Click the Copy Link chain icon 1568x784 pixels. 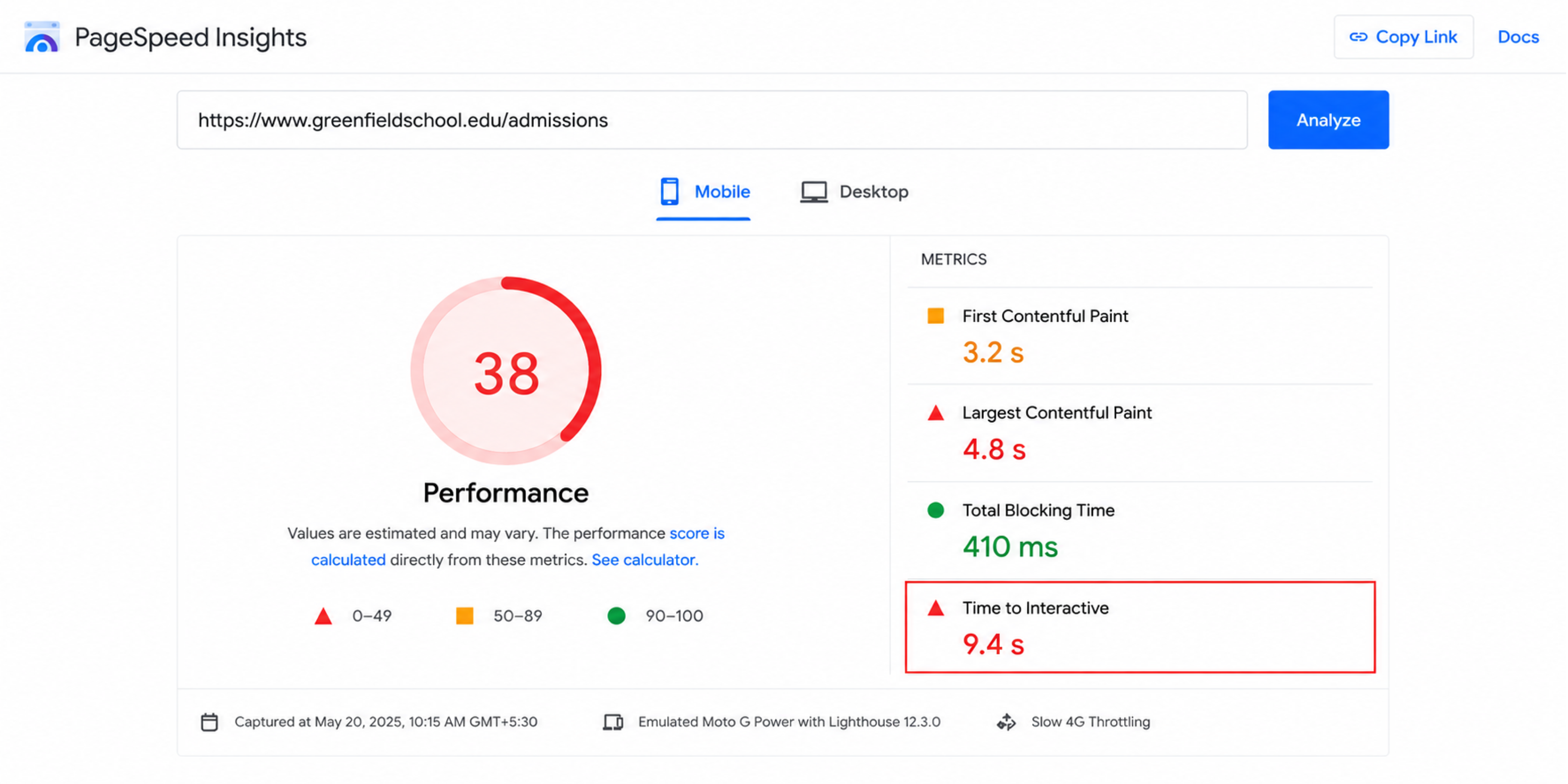pos(1358,38)
